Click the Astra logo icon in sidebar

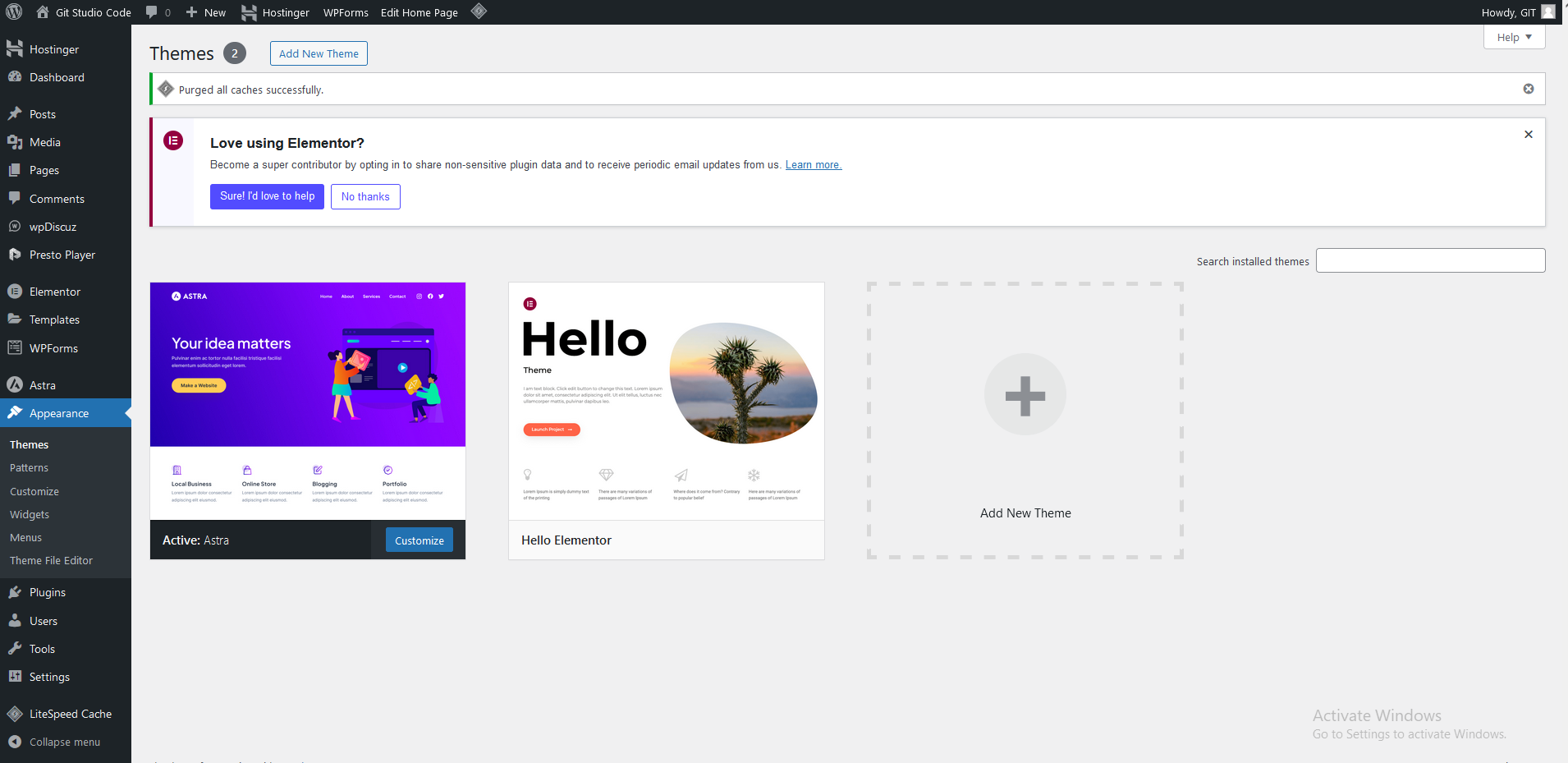pyautogui.click(x=15, y=384)
